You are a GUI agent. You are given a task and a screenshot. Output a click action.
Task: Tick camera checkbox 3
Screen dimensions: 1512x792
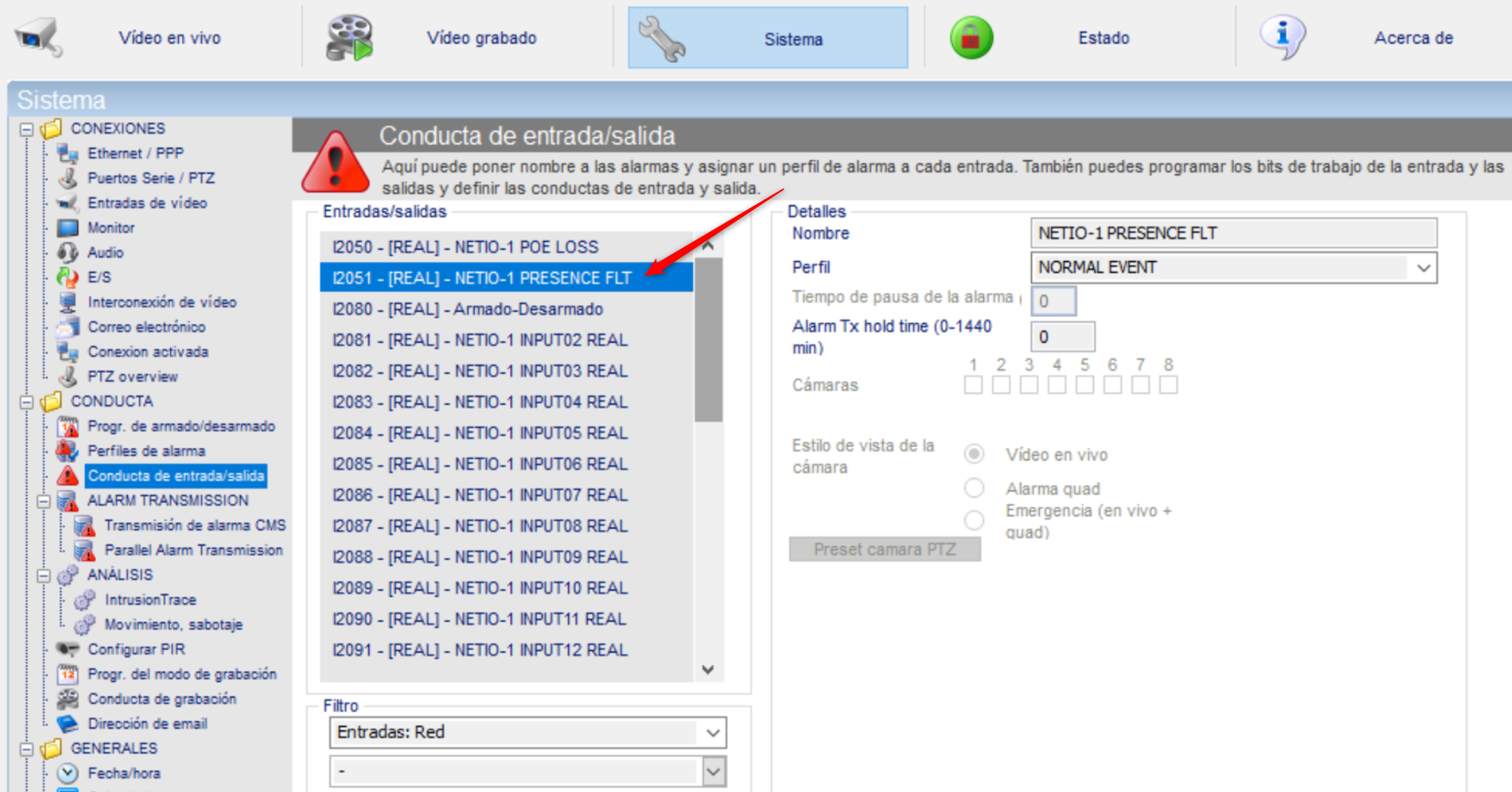1029,385
